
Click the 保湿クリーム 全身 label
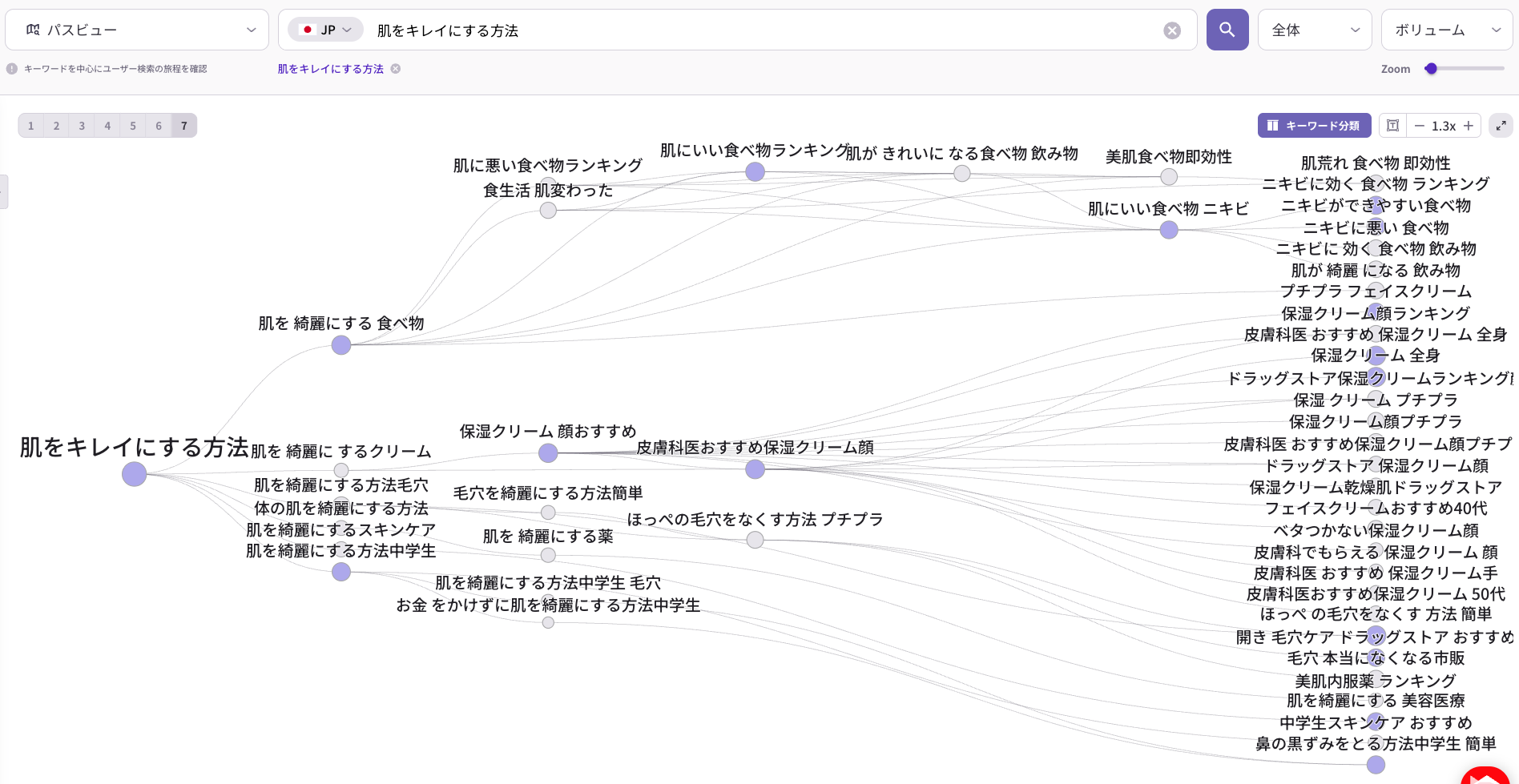[1376, 355]
